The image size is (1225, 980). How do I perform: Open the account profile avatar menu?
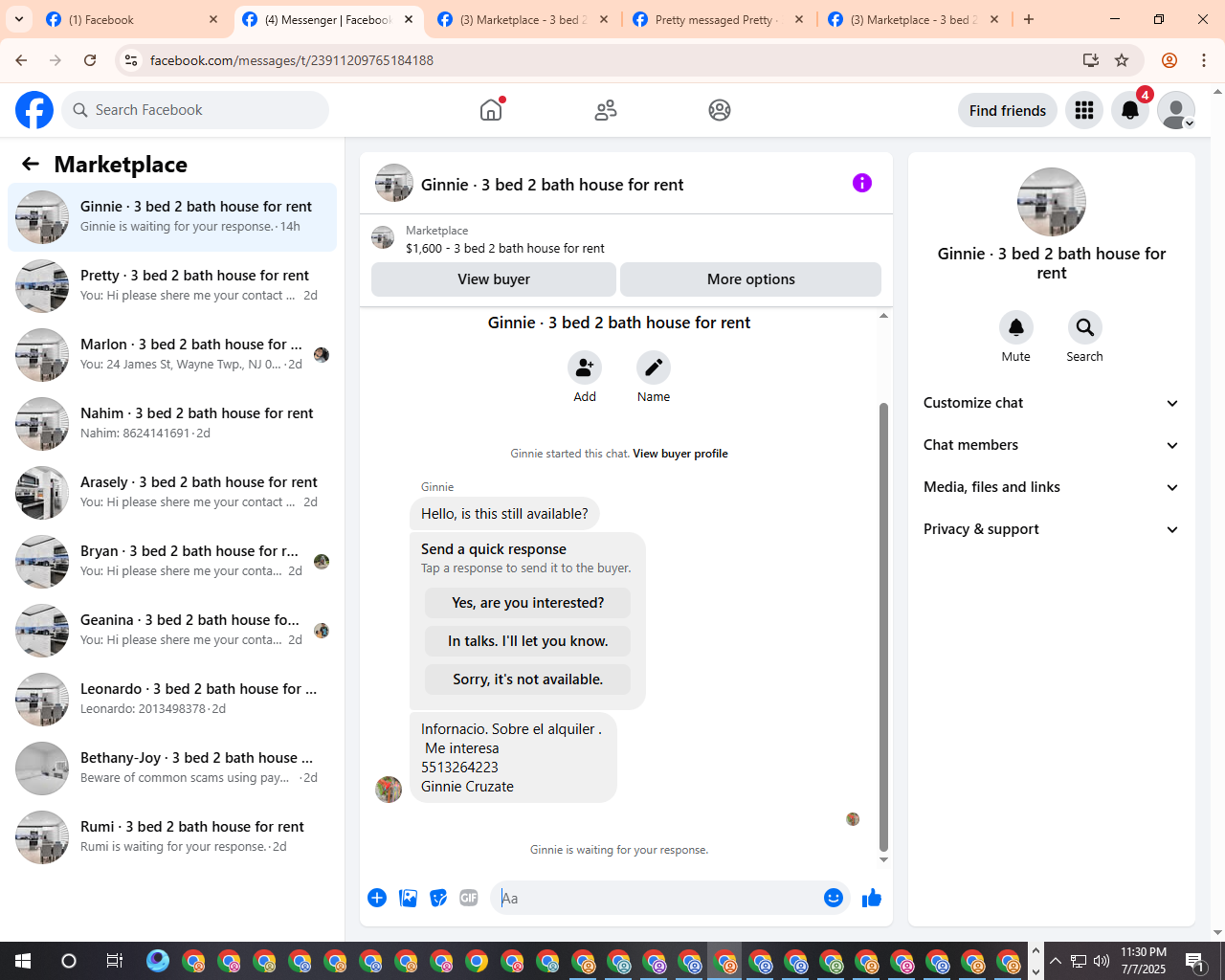(1176, 110)
